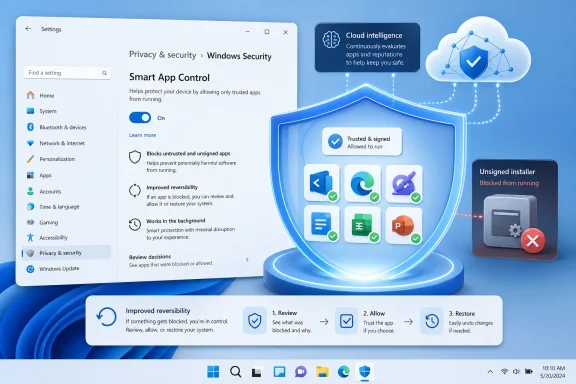Click the 'Blocks untrusted and unsigned apps' heading
Image resolution: width=576 pixels, height=384 pixels.
pos(188,153)
